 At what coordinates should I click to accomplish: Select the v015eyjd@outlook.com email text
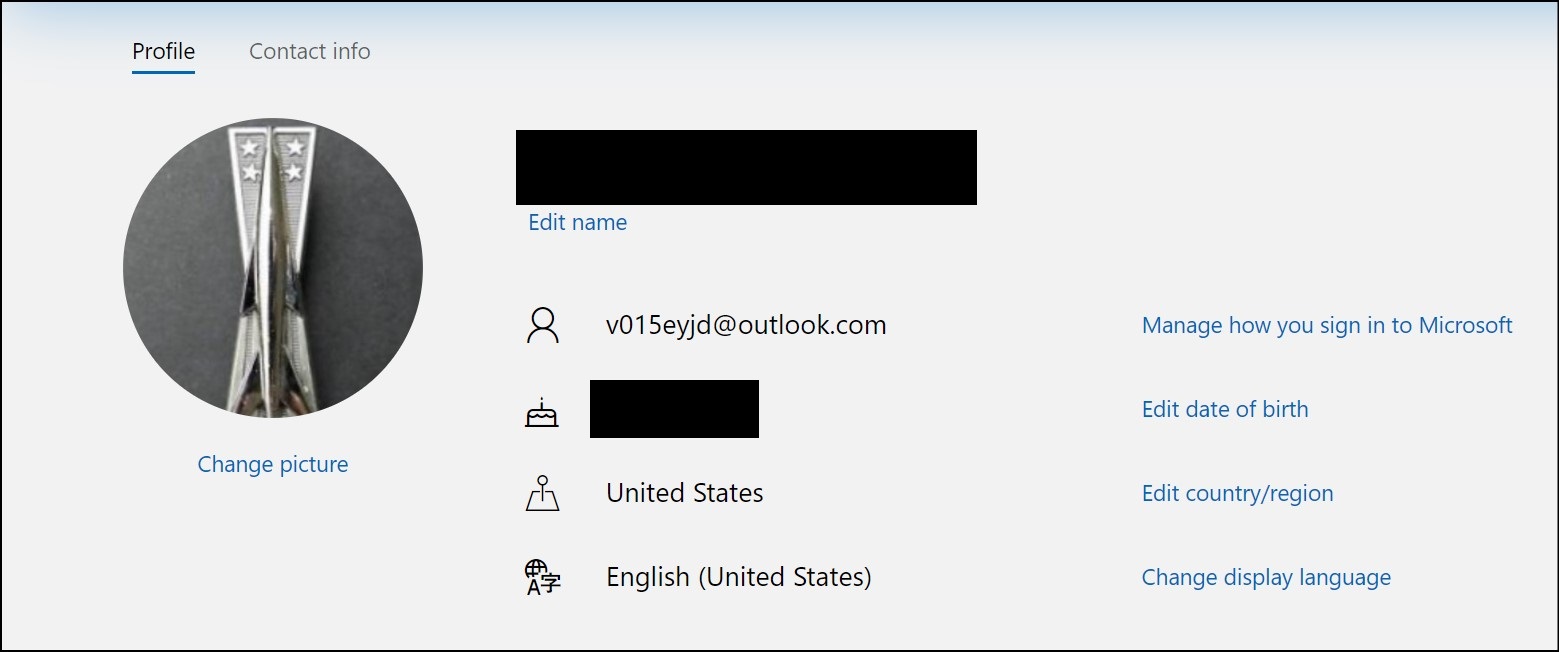pyautogui.click(x=746, y=325)
